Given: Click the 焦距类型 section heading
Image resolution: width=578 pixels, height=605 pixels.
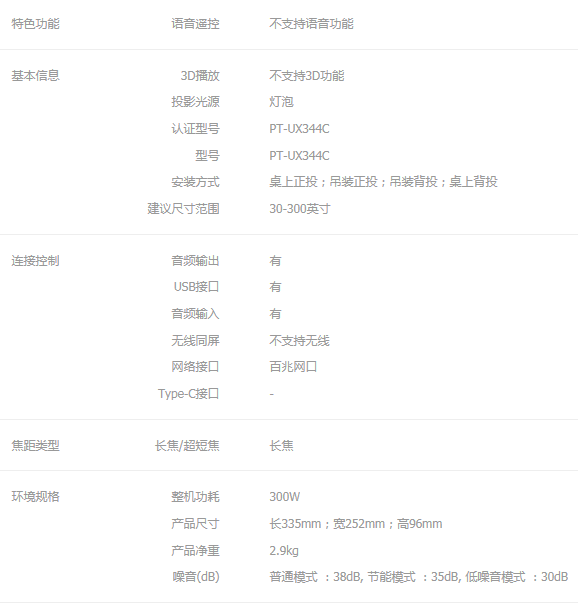Looking at the screenshot, I should (x=35, y=446).
